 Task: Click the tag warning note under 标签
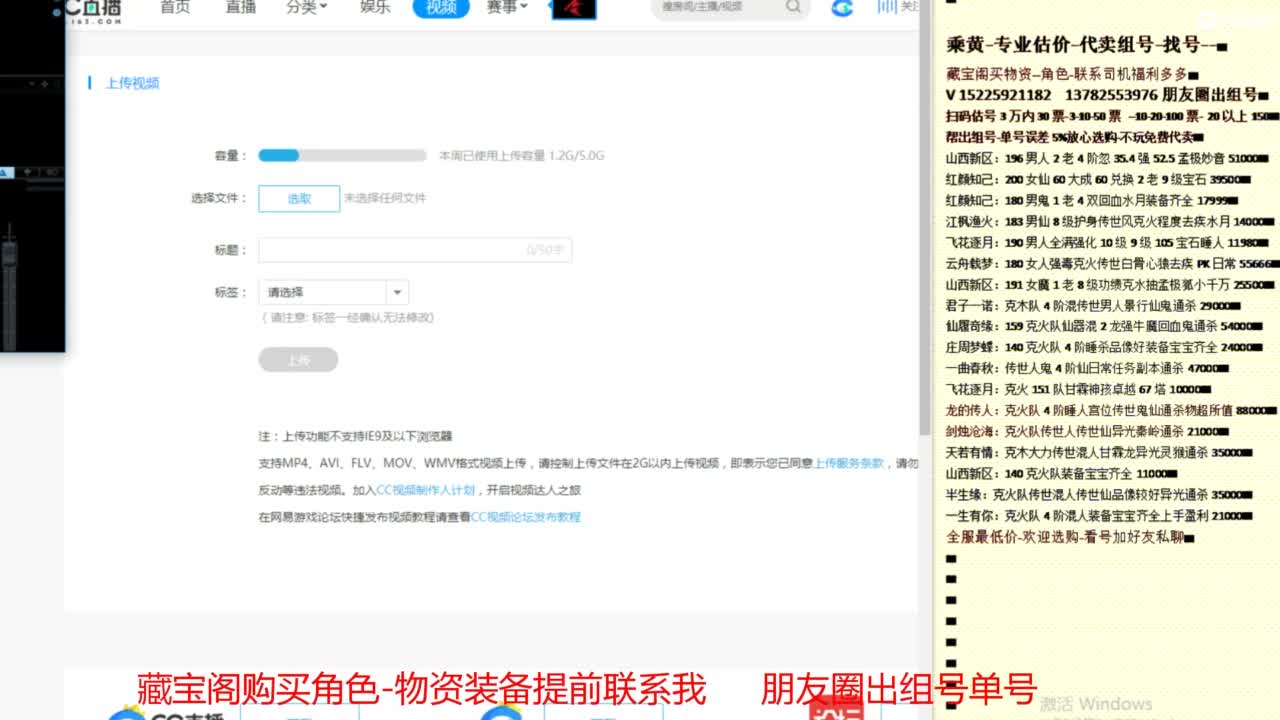point(346,317)
